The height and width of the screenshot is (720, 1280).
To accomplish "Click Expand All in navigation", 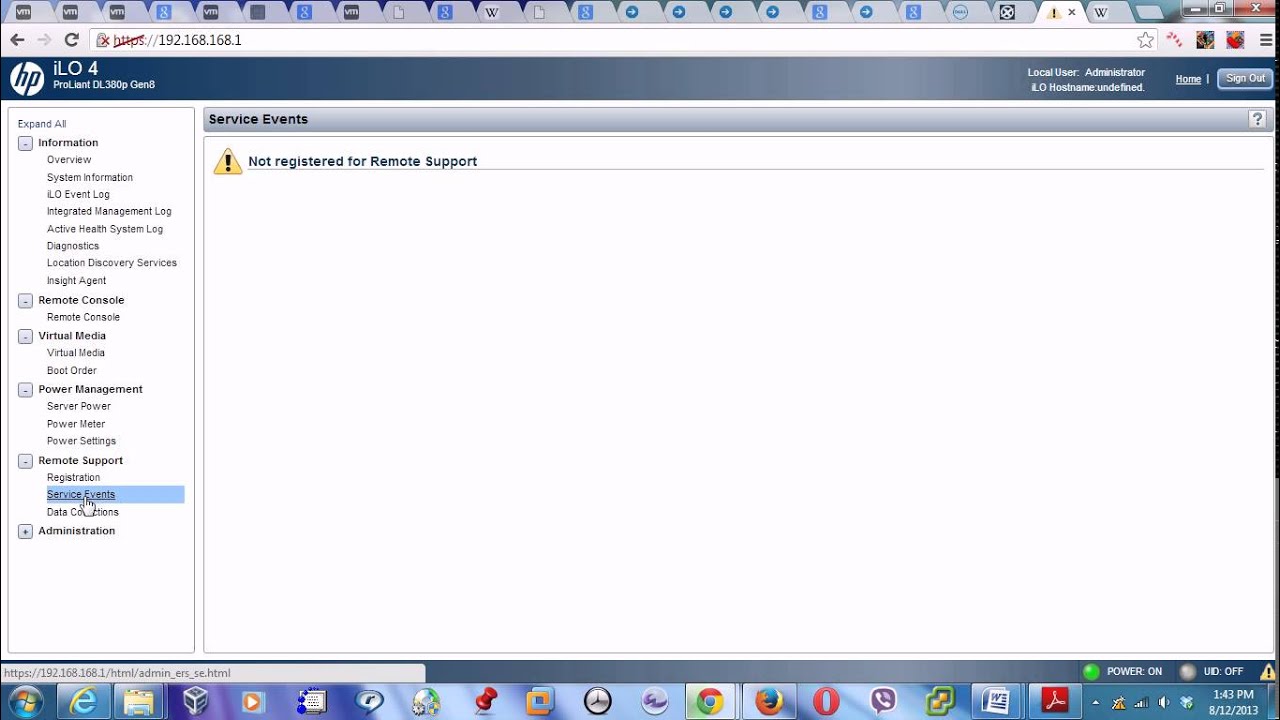I will (42, 124).
